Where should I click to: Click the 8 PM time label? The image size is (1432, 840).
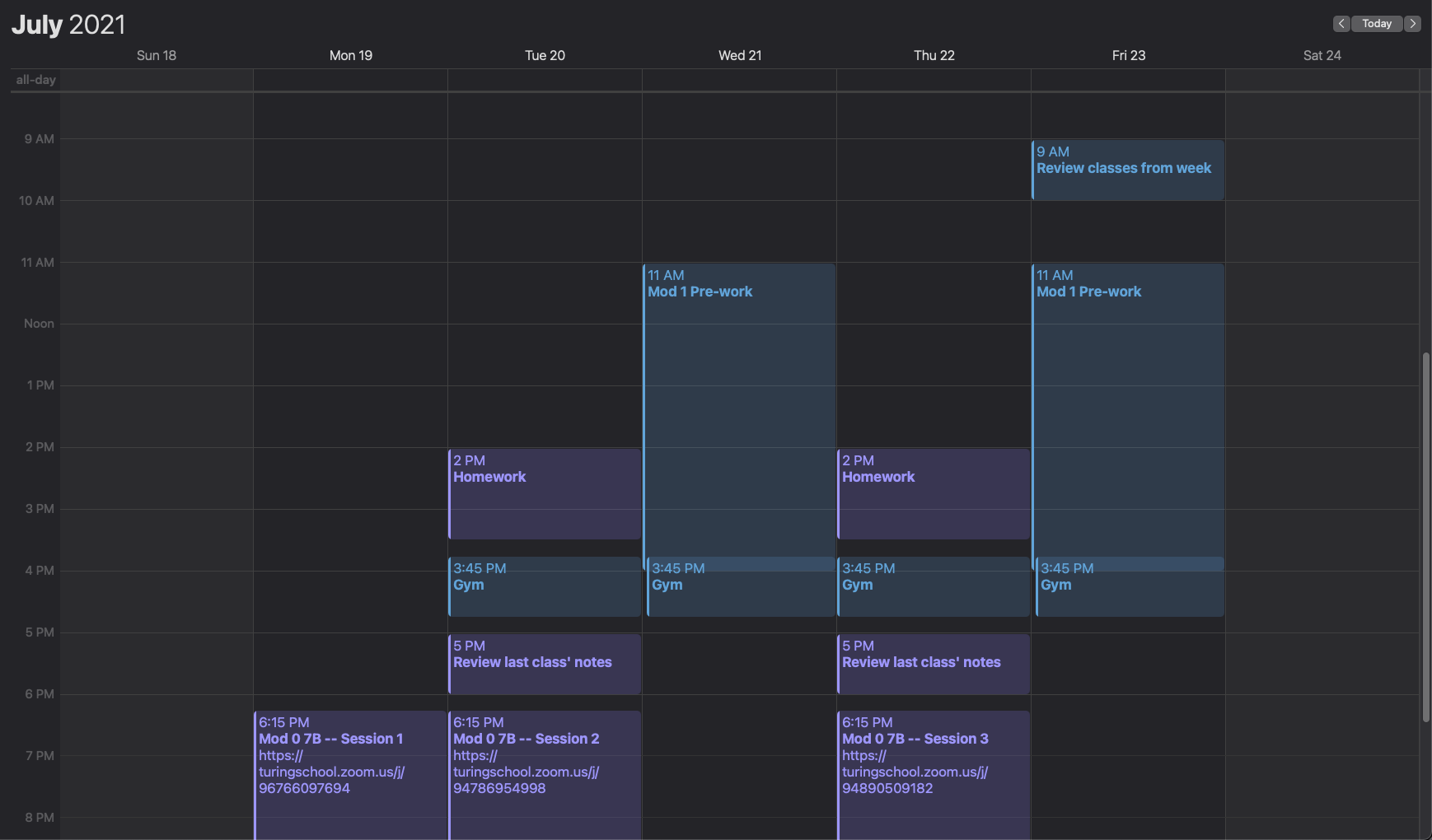(x=40, y=818)
